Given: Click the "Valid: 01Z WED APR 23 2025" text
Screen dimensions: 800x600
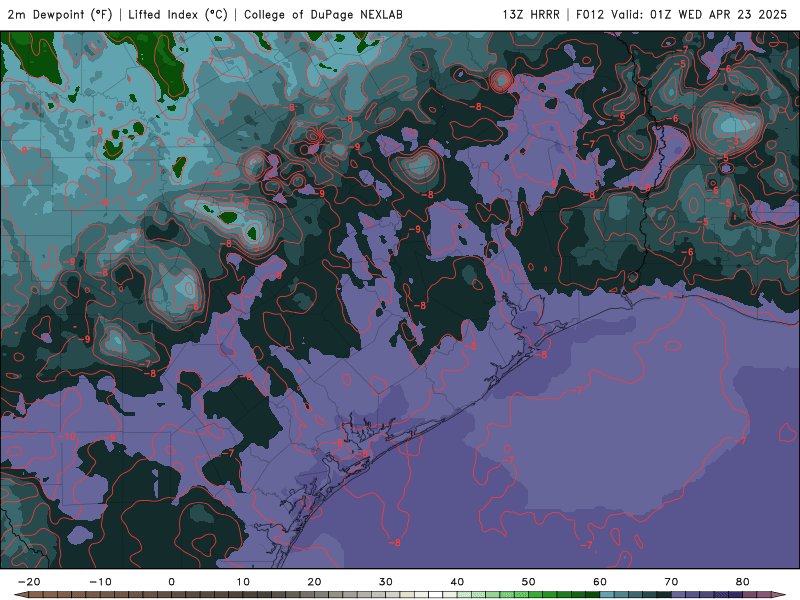Looking at the screenshot, I should click(698, 15).
